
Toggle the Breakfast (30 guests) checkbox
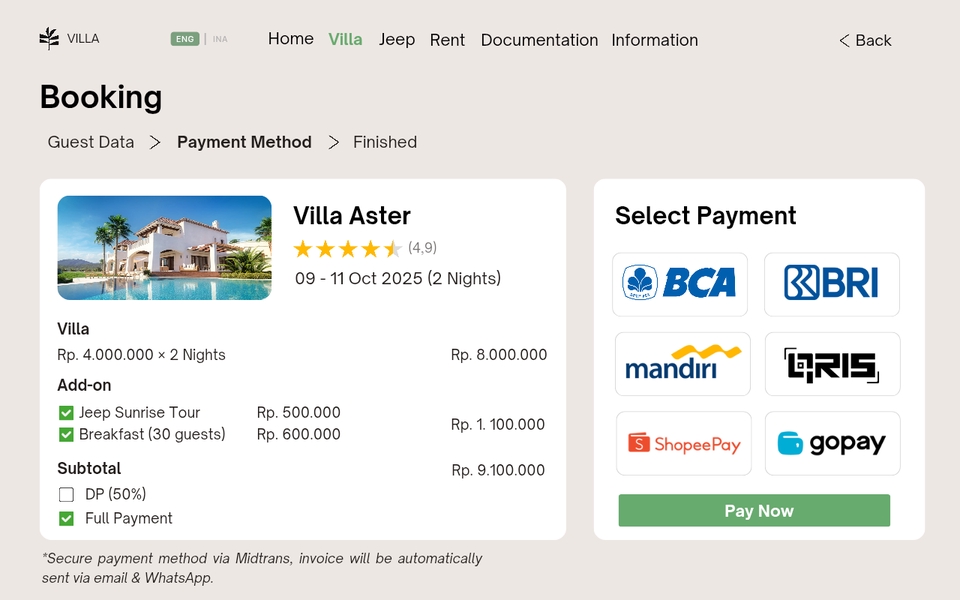[66, 435]
